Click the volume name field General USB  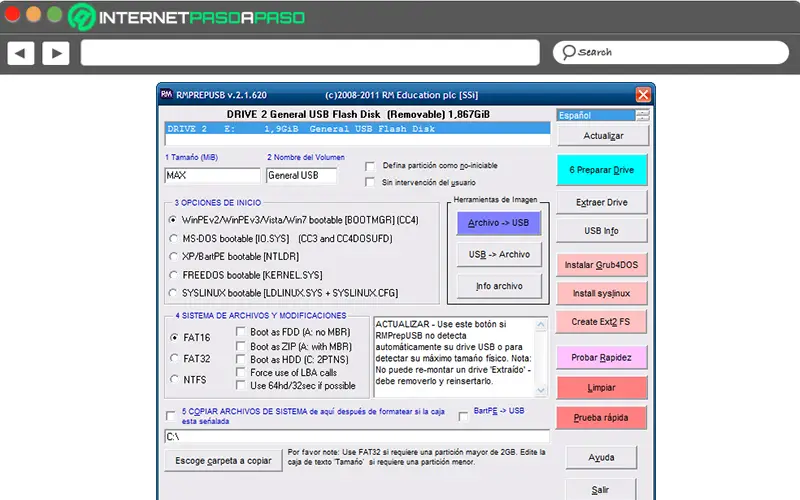tap(301, 176)
